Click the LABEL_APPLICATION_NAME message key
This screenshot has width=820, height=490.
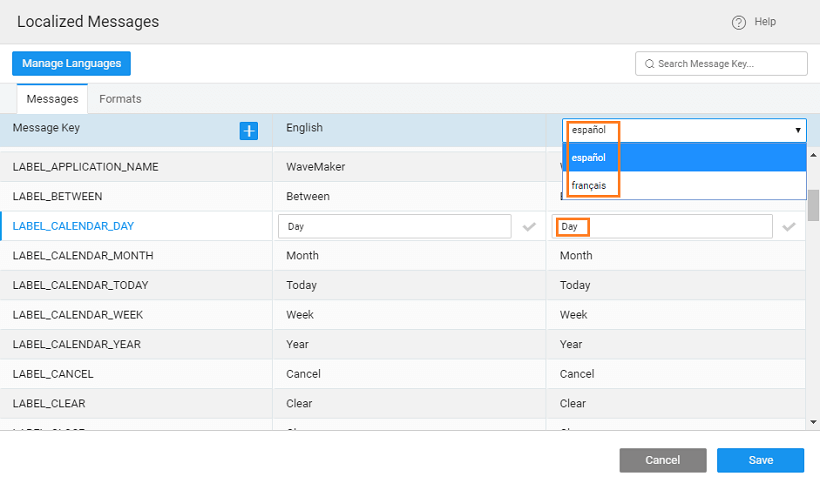coord(85,166)
